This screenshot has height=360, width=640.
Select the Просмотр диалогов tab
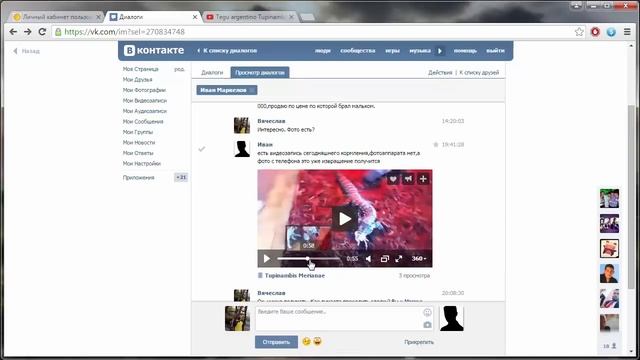[x=260, y=73]
